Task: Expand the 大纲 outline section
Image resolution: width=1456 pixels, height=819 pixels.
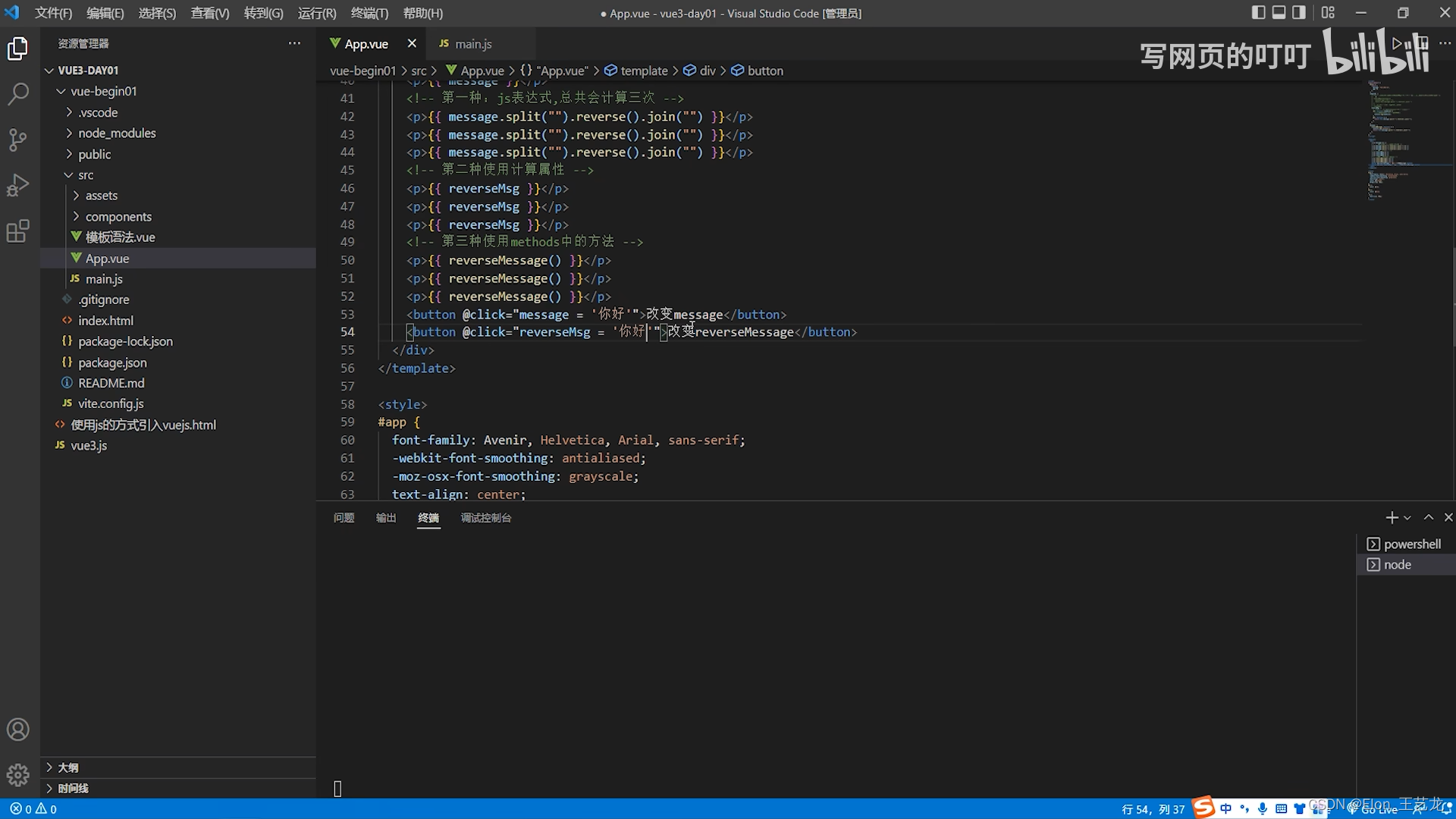Action: tap(178, 767)
